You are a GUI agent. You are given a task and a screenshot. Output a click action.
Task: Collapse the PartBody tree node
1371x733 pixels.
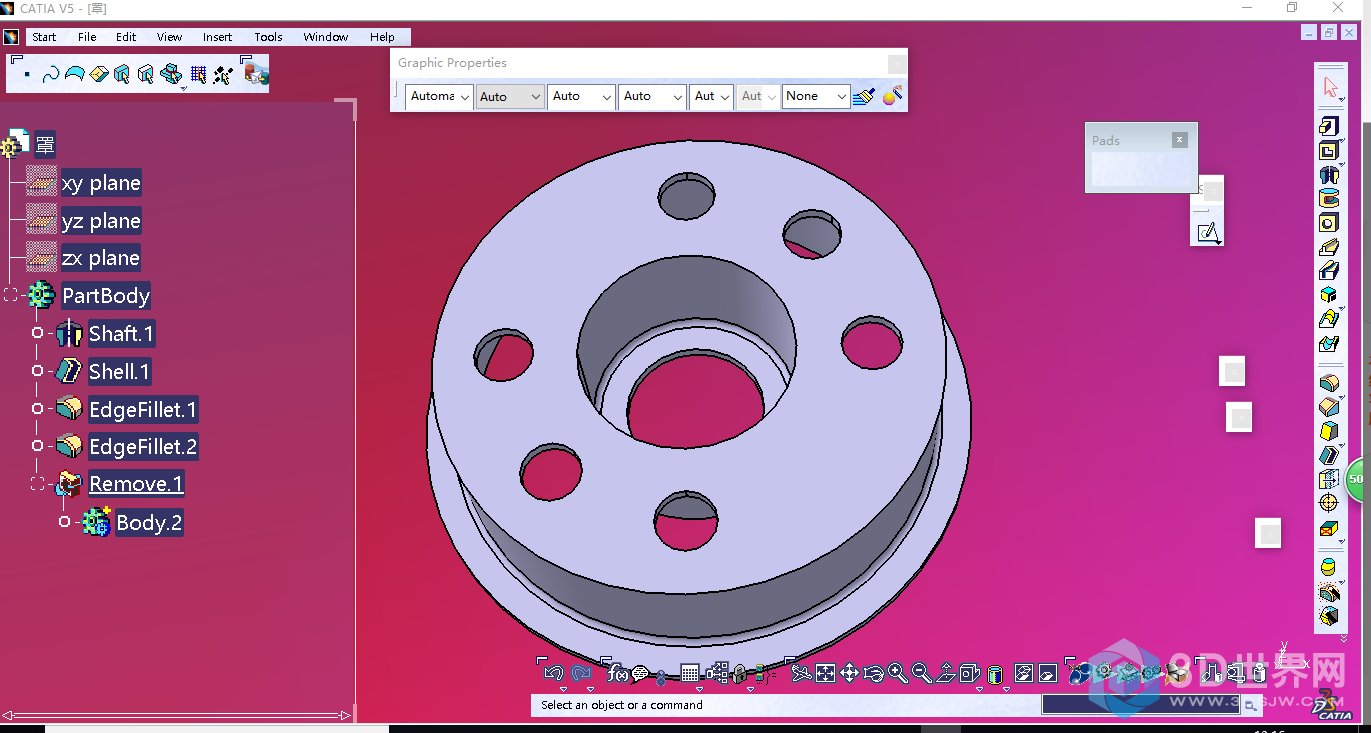pos(11,295)
